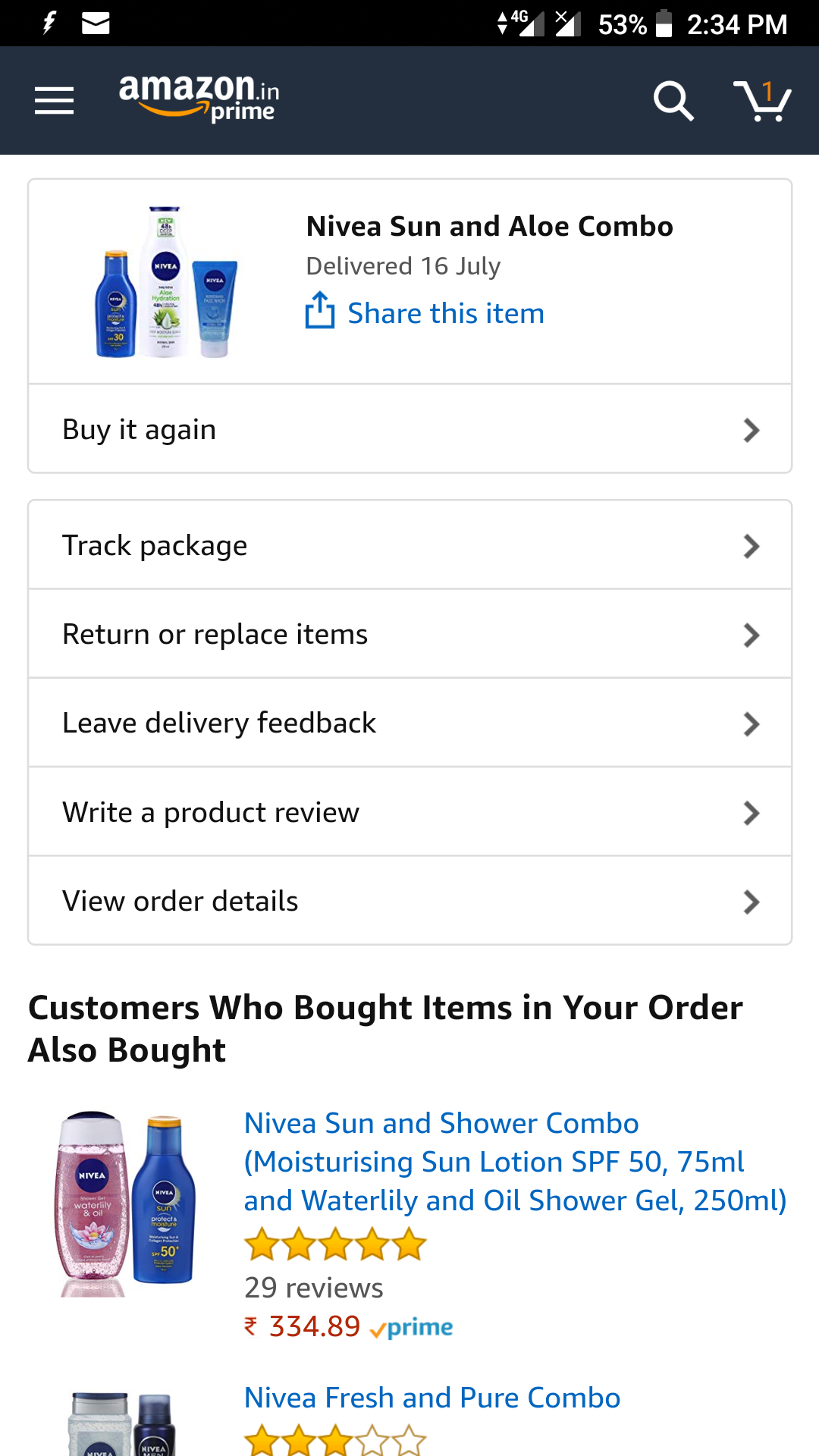
Task: Tap the prime badge next to ₹334.89
Action: click(412, 1328)
